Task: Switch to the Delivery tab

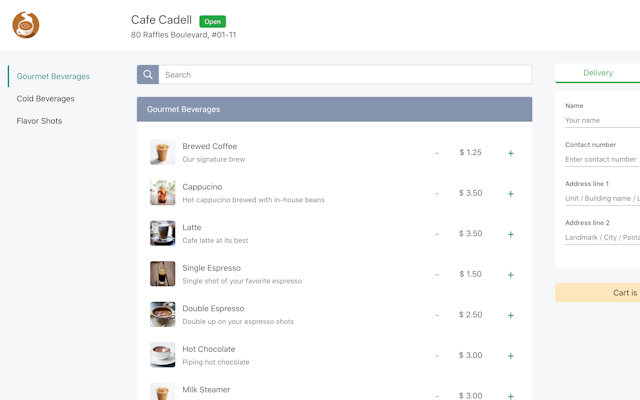Action: [598, 73]
